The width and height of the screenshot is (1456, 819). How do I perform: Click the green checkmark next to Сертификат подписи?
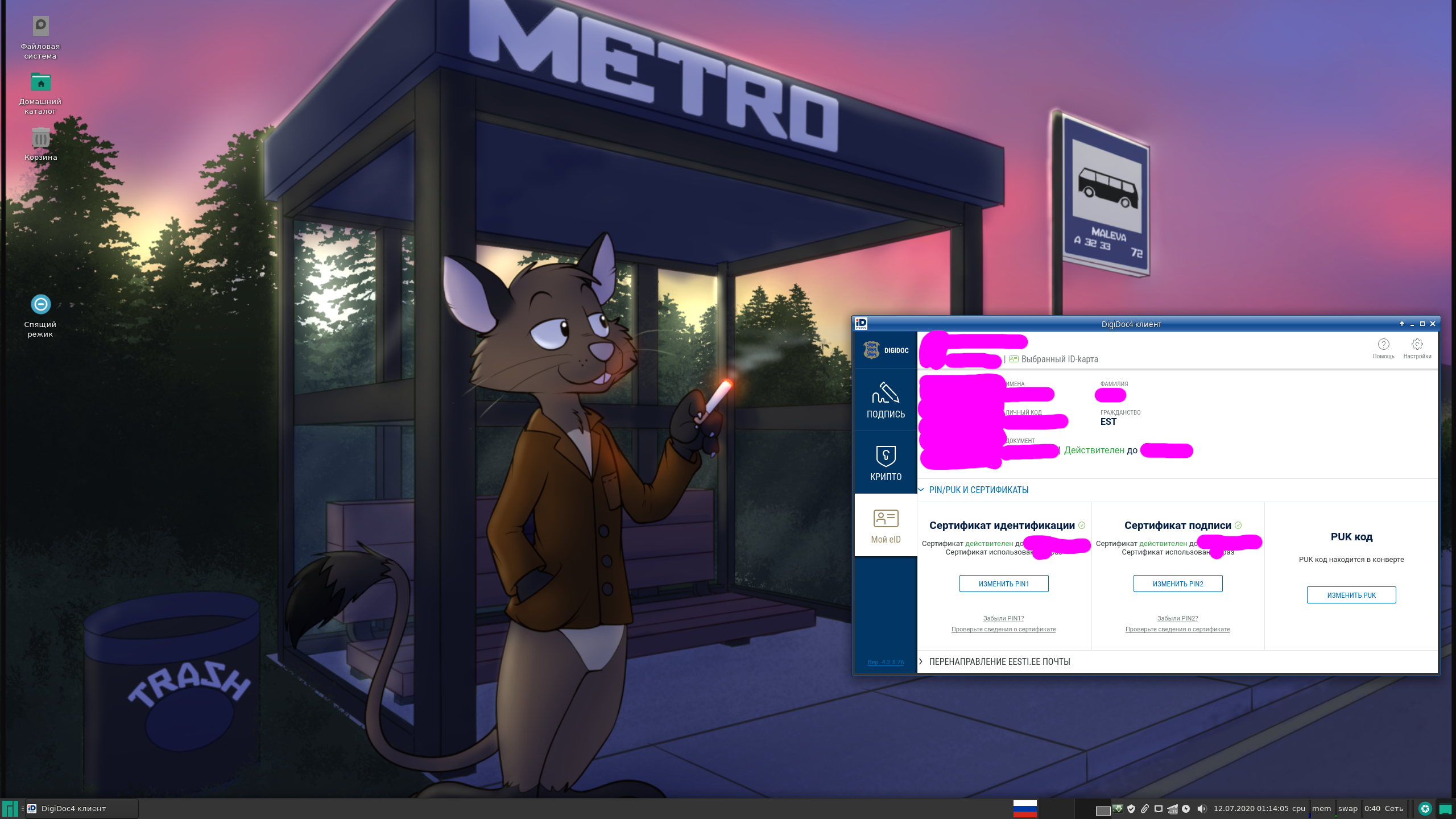1238,526
